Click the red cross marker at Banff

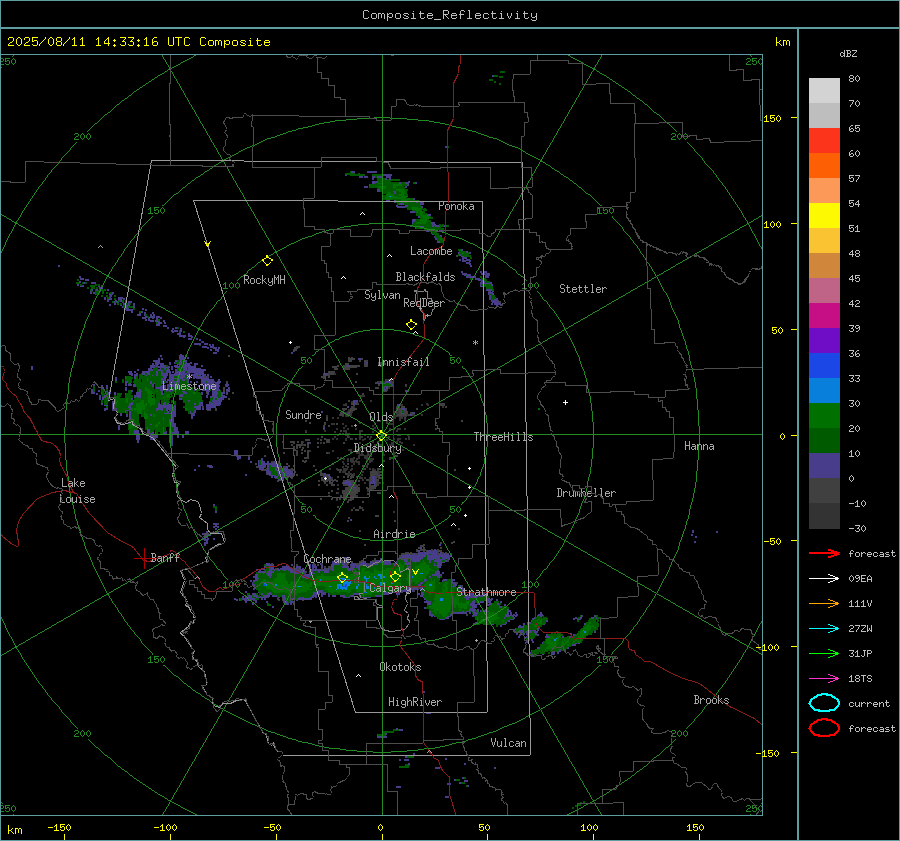(143, 558)
